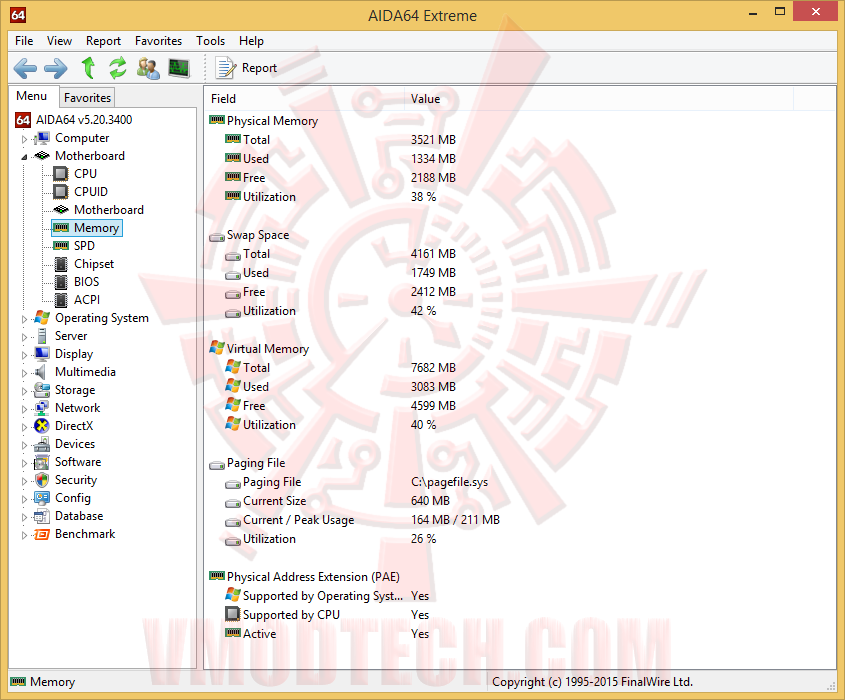Click the Security shield icon
The height and width of the screenshot is (700, 845).
point(42,480)
